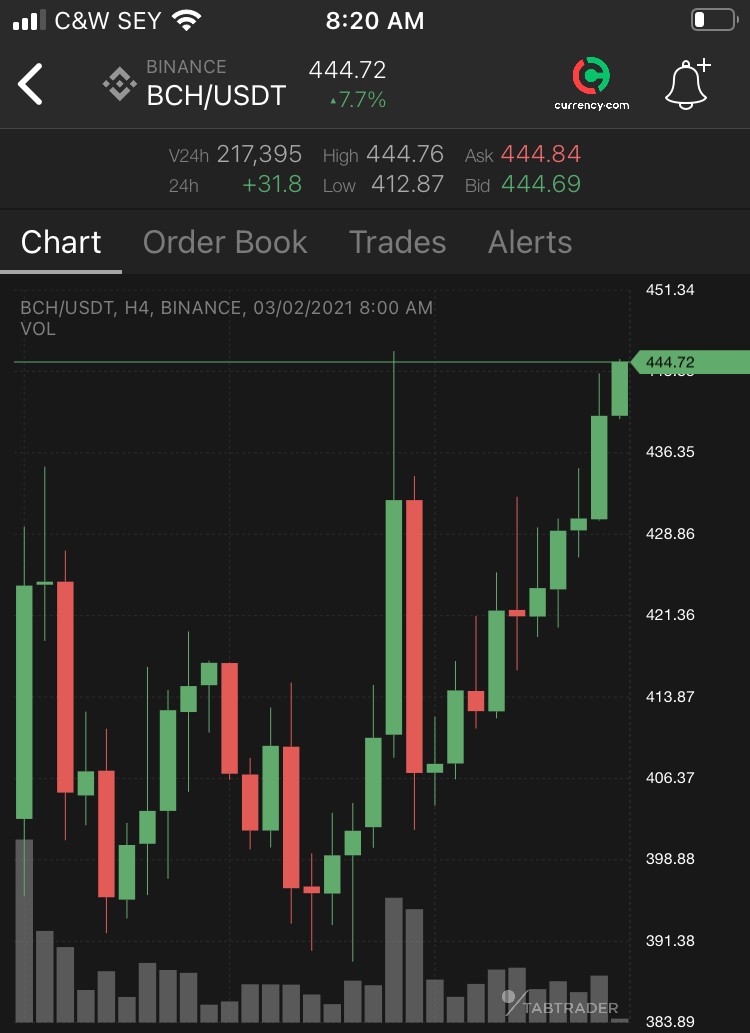Tap the red Ask price 444.84
The image size is (750, 1033).
tap(540, 154)
